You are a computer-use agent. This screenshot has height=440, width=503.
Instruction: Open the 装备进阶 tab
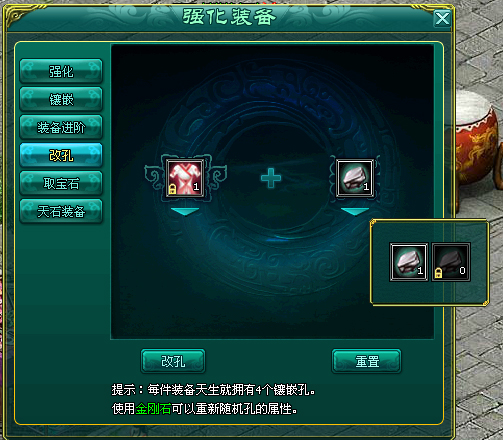(x=61, y=127)
